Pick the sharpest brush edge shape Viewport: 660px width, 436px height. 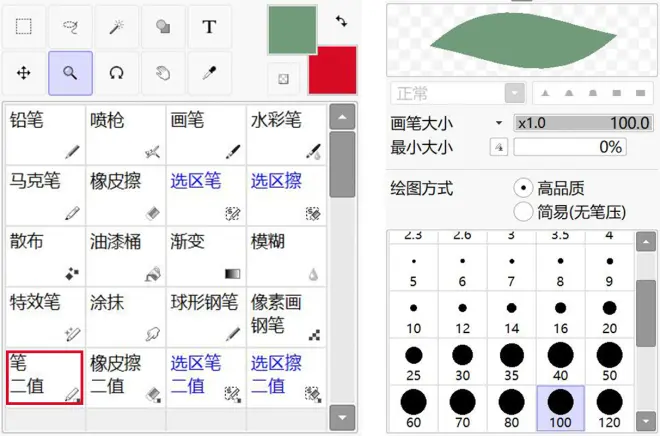point(546,93)
